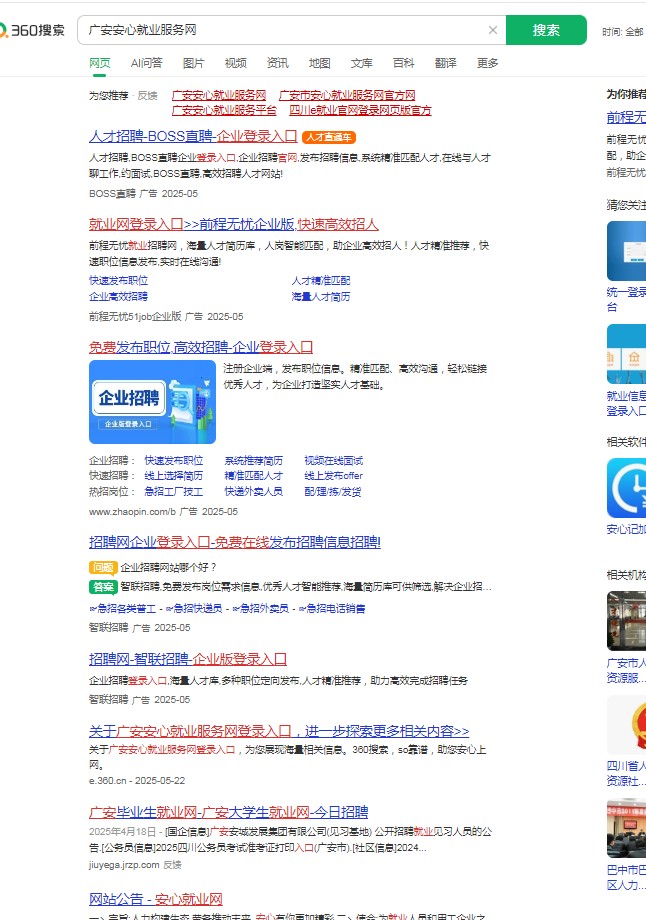Open the 时间: 全部 filter dropdown
The width and height of the screenshot is (646, 920).
click(x=622, y=32)
